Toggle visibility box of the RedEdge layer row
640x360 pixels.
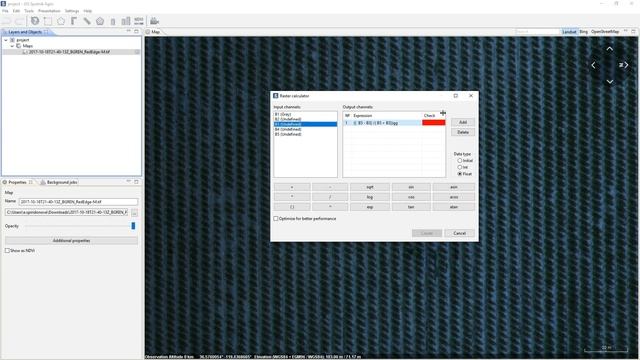click(x=137, y=52)
